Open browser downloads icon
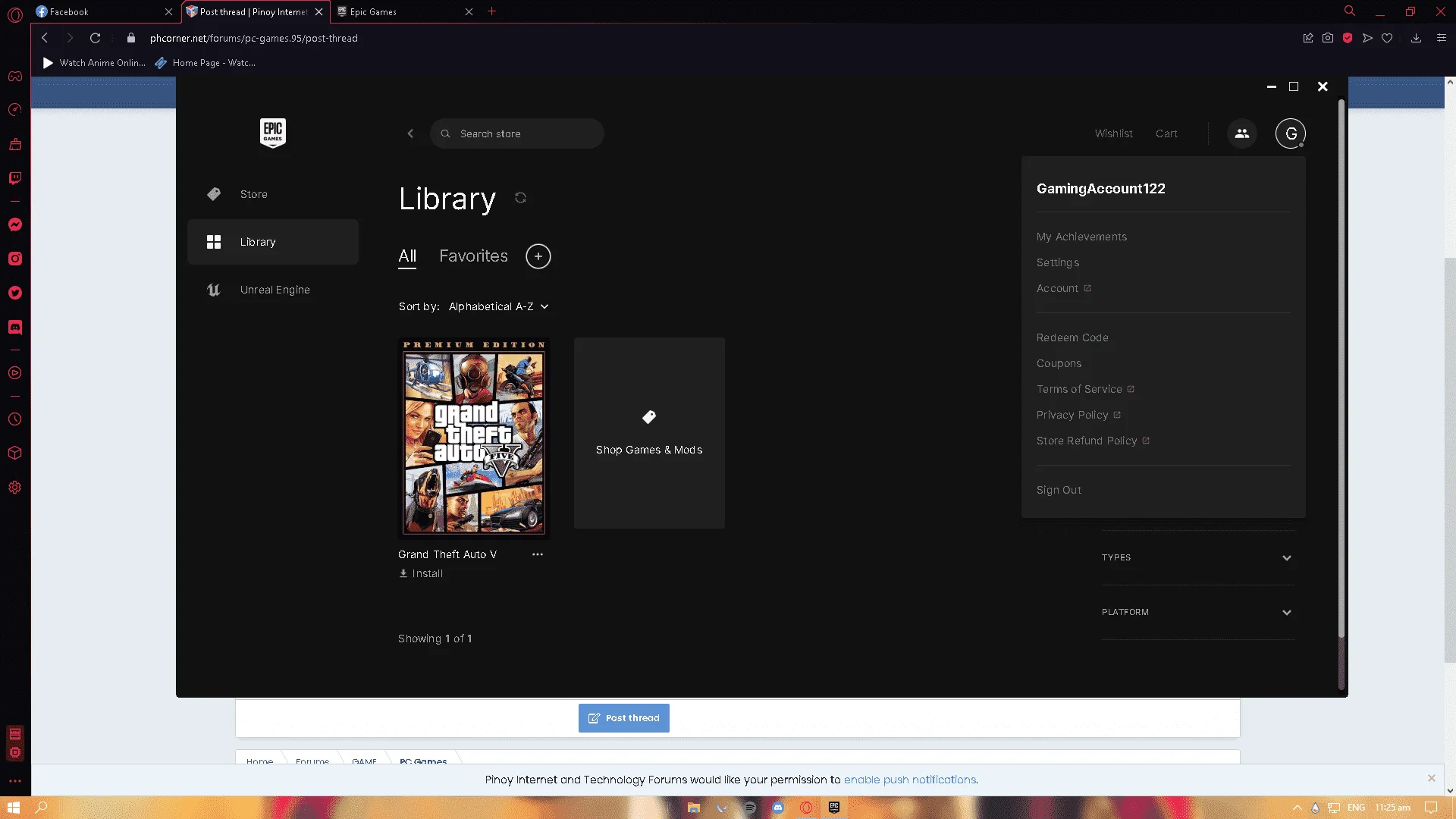Screen dimensions: 1456x819 point(1416,38)
